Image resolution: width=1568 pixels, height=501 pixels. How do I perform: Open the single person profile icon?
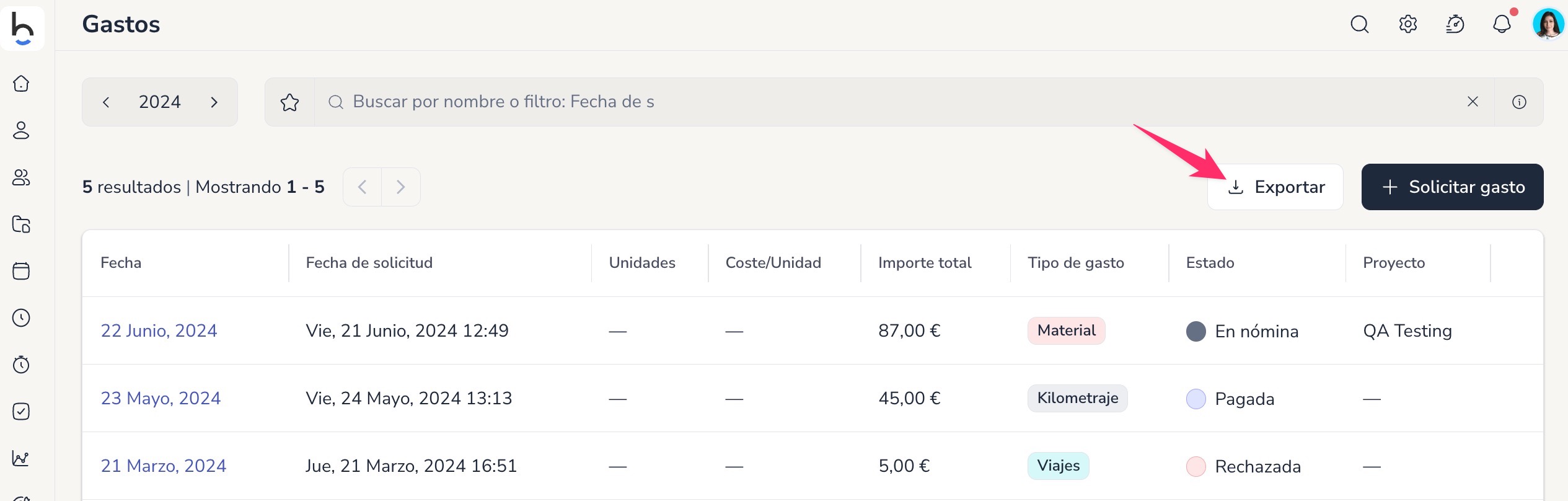[21, 130]
